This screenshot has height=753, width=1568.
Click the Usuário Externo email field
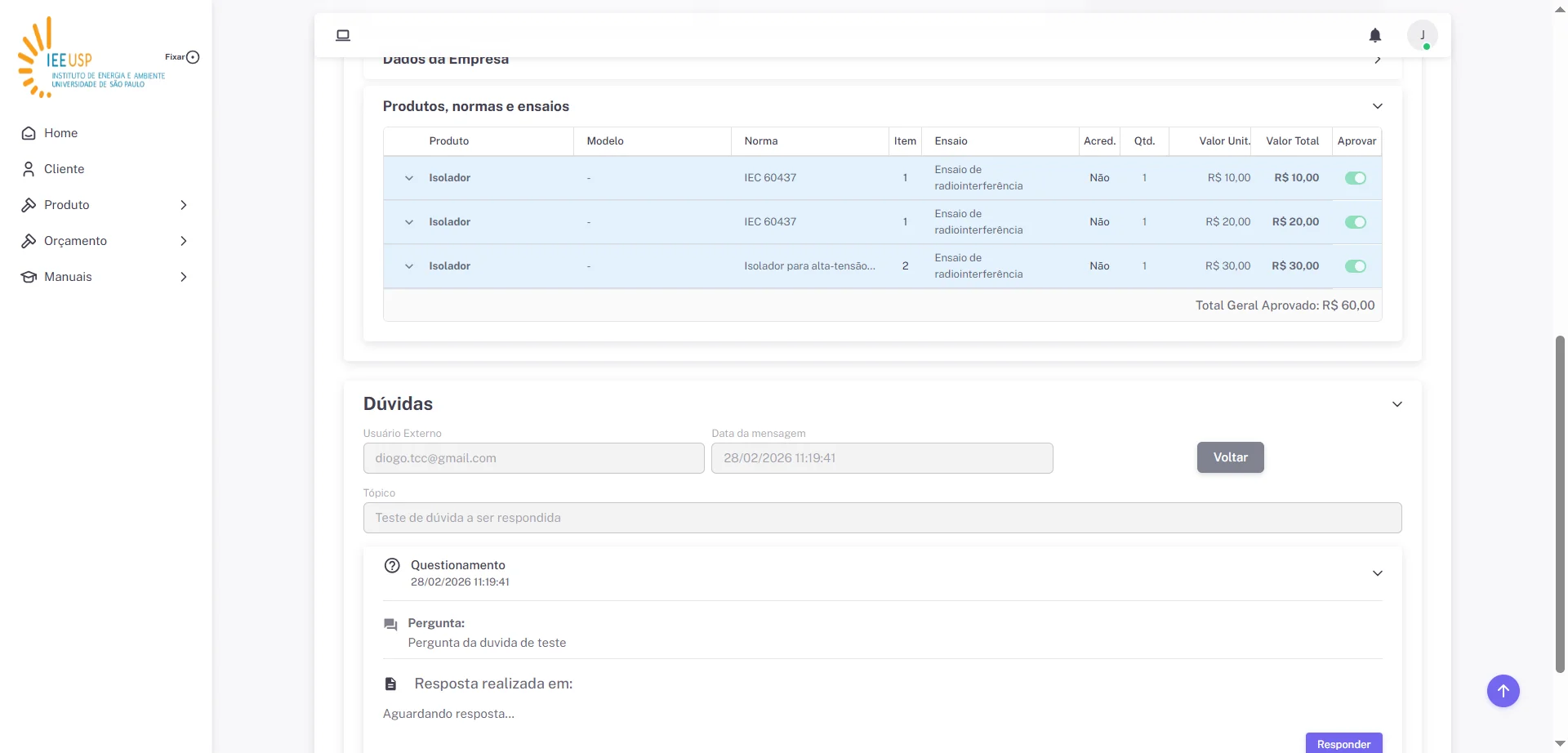click(534, 458)
